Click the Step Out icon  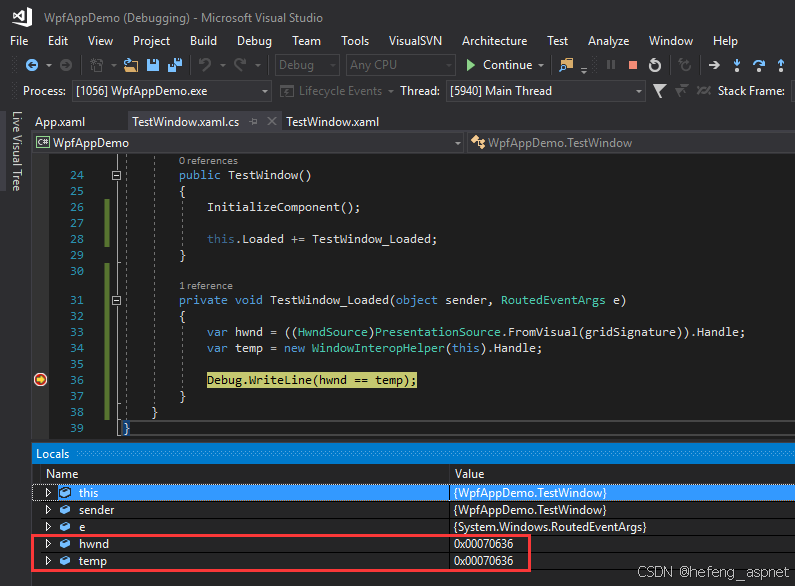point(781,65)
